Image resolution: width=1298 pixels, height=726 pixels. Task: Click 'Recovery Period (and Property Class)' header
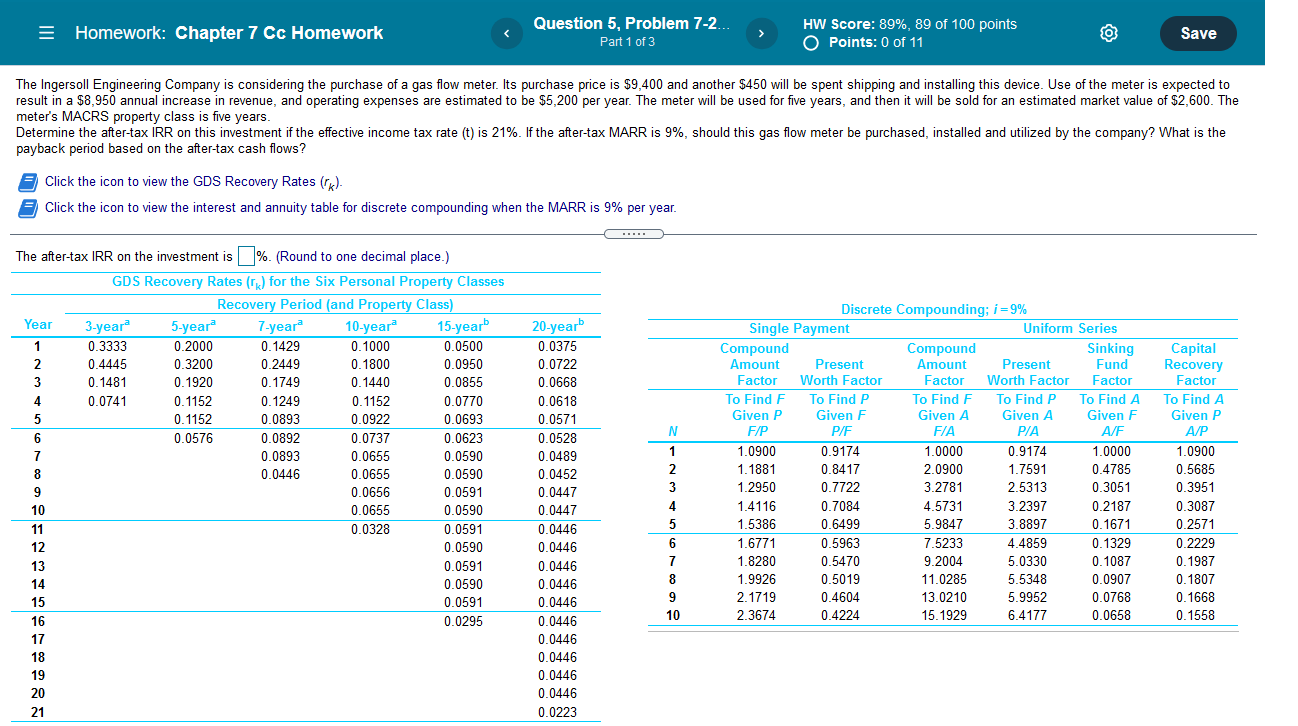pos(335,304)
